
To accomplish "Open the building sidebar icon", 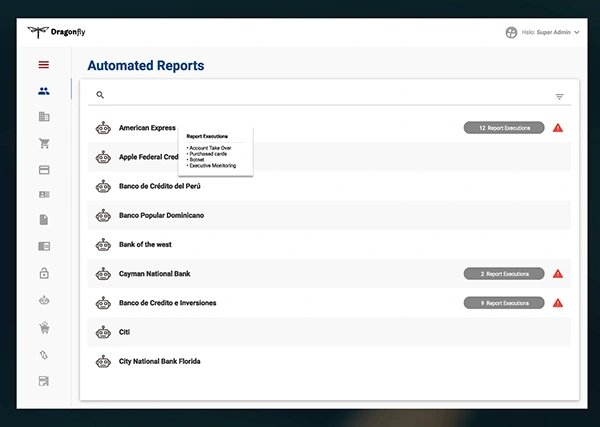I will coord(44,117).
